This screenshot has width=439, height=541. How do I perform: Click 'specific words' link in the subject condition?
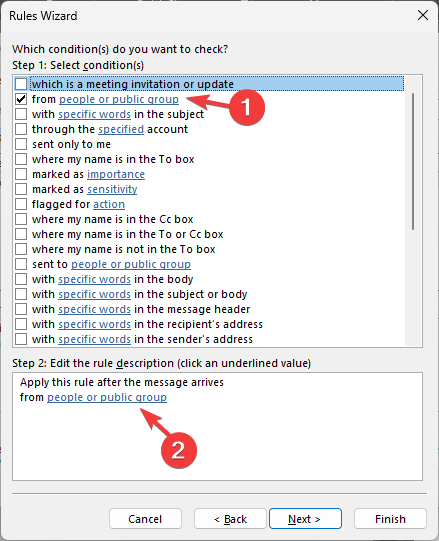coord(95,114)
